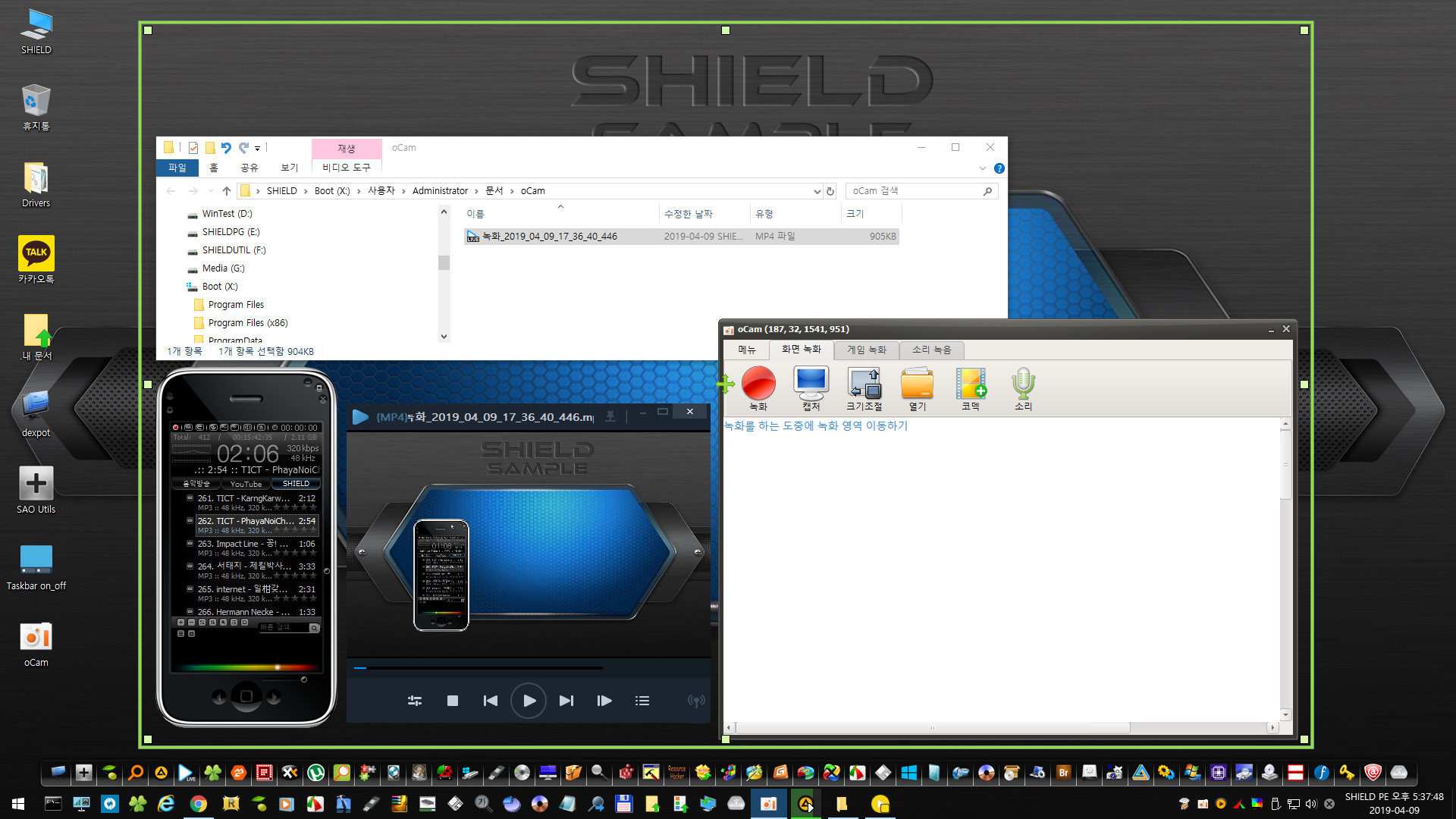
Task: Switch to the SHIELD playlist tab
Action: [296, 484]
